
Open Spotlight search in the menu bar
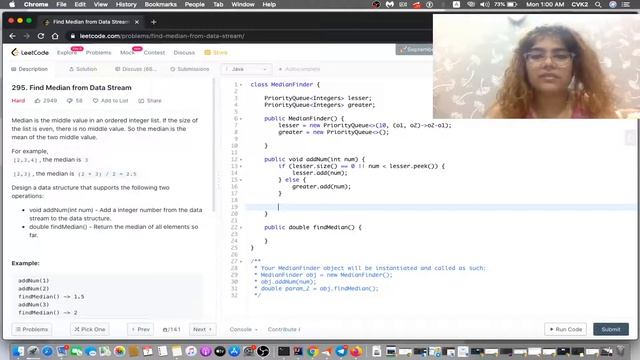tap(598, 4)
